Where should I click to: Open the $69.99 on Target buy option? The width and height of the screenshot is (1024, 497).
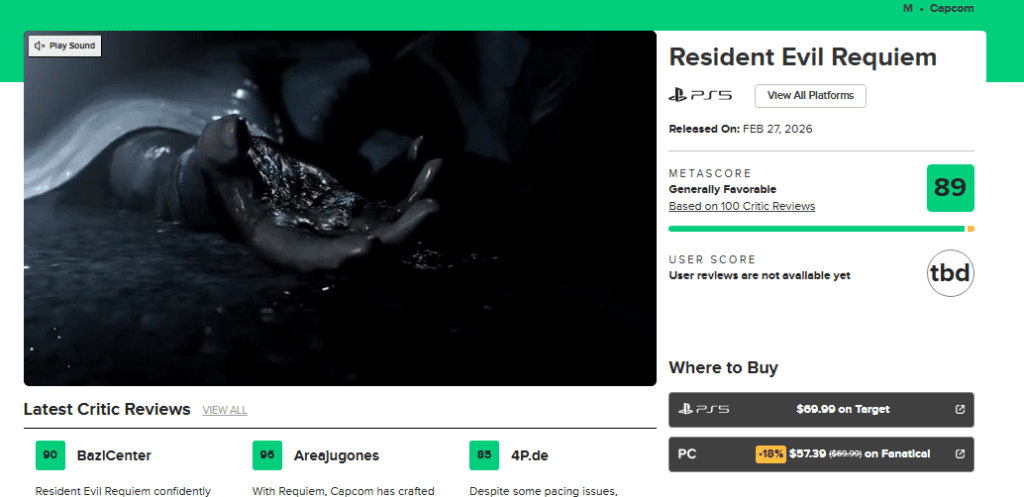coord(821,409)
